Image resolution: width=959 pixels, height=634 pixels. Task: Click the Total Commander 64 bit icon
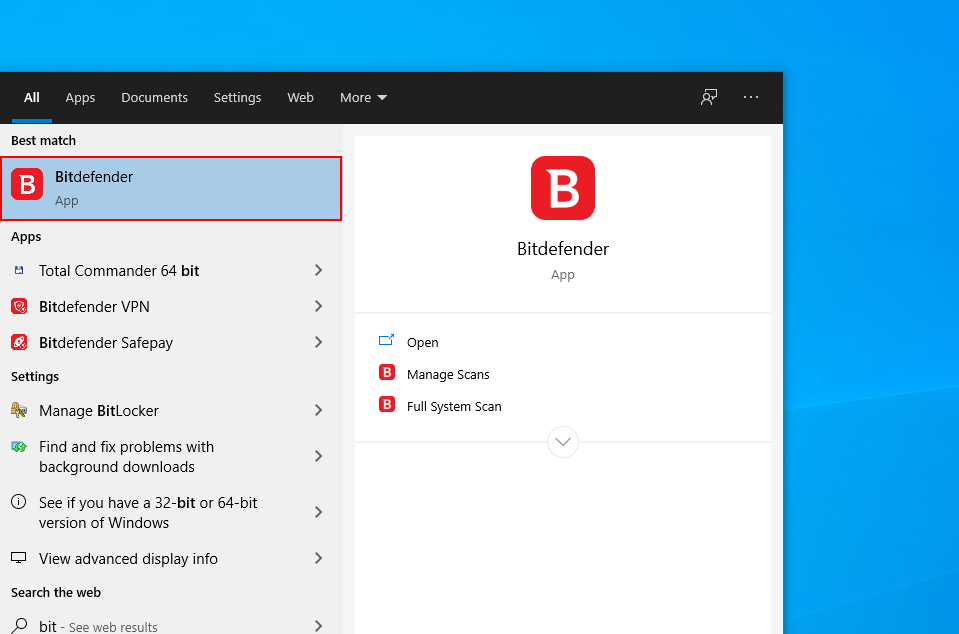click(19, 270)
